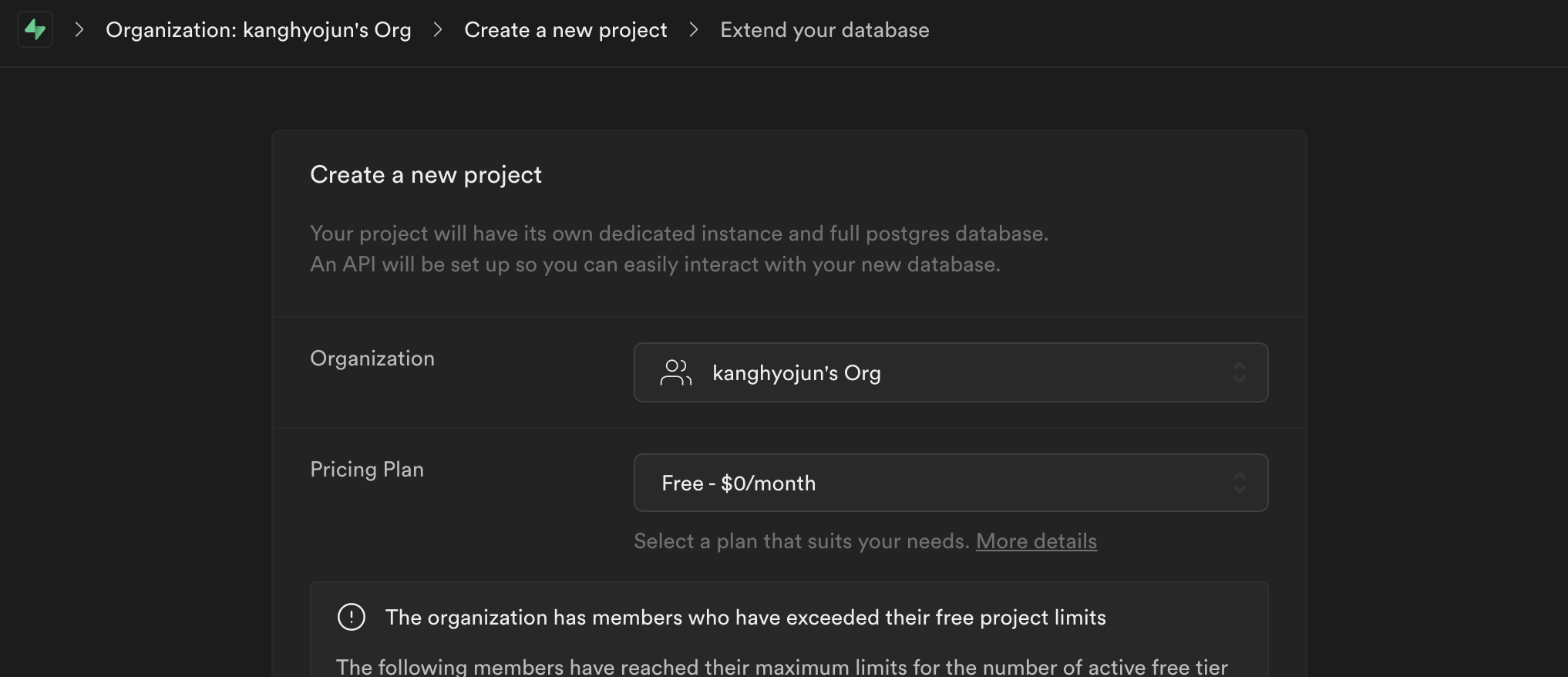The height and width of the screenshot is (677, 1568).
Task: Go to Organization: kanghyojun's Org breadcrumb
Action: click(258, 30)
